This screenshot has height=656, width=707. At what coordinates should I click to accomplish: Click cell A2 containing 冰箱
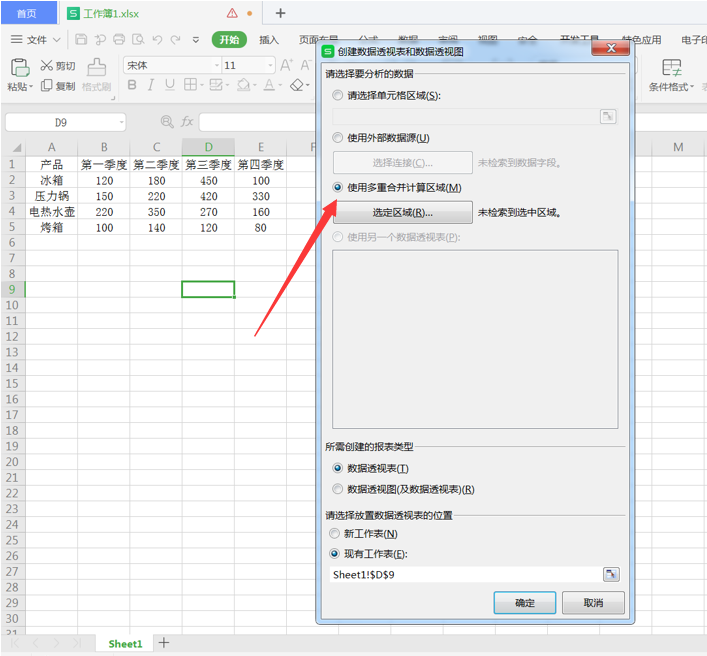pyautogui.click(x=51, y=180)
